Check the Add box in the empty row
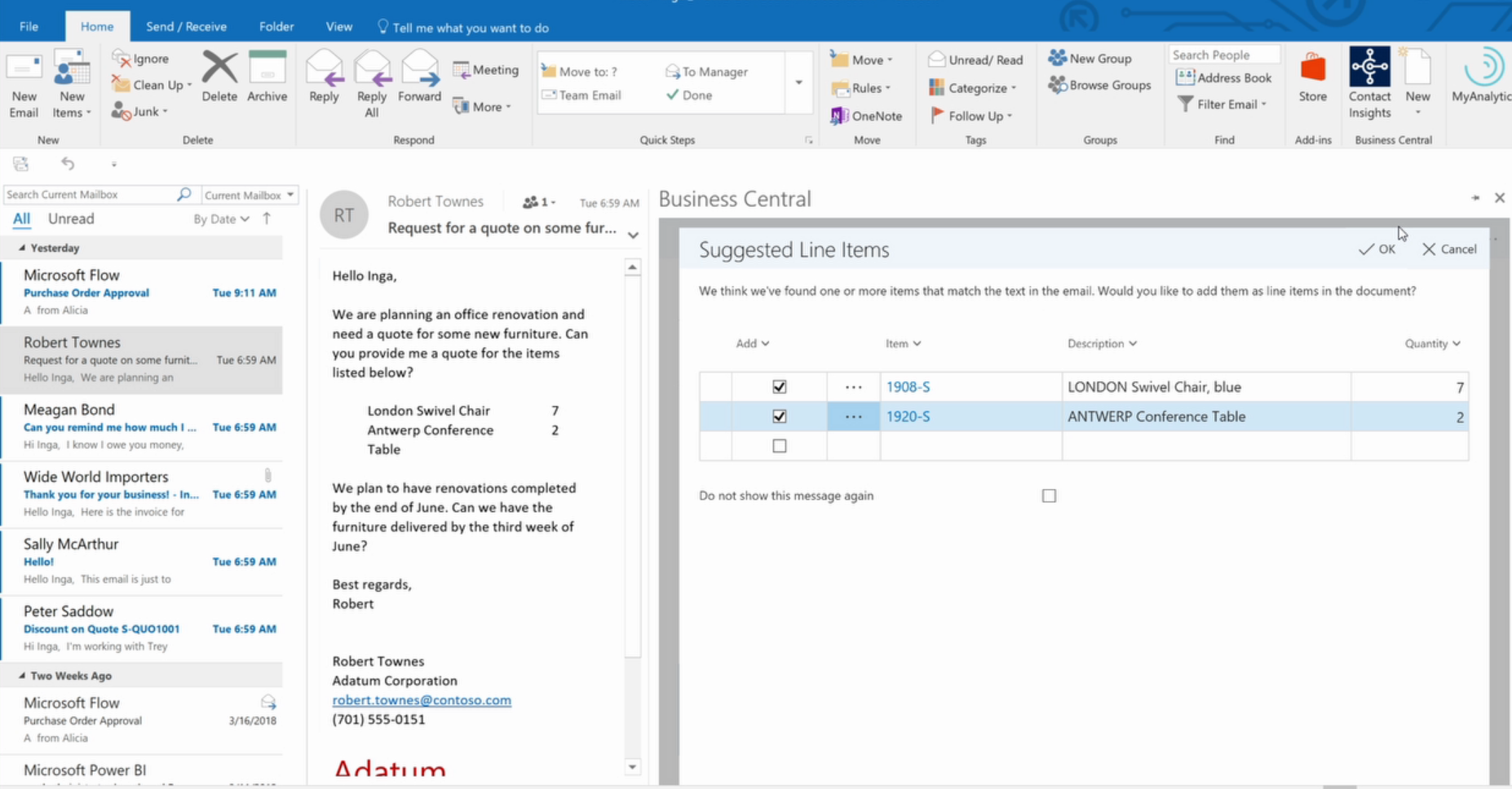This screenshot has width=1512, height=789. [780, 446]
